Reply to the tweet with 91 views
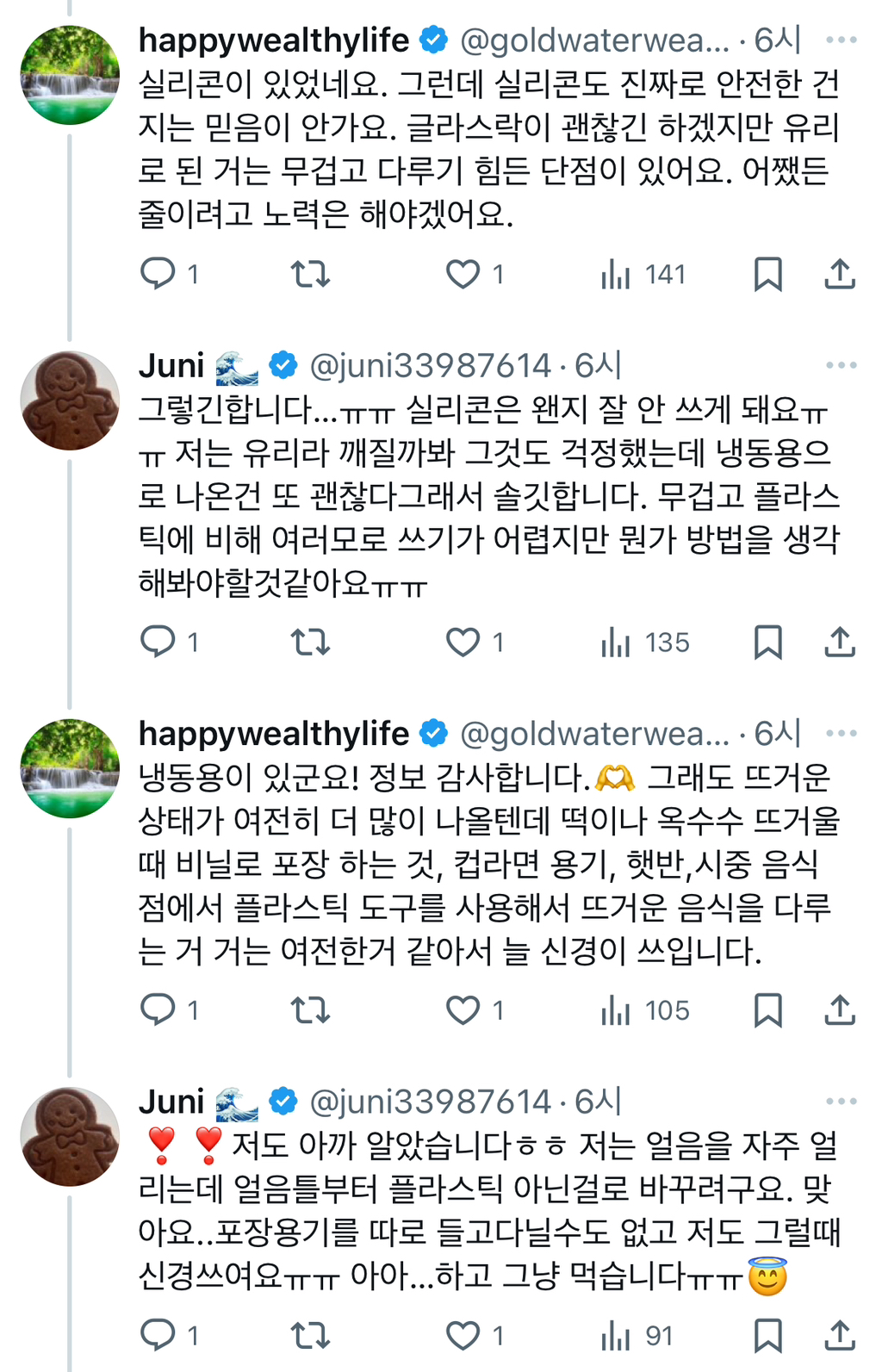 click(x=158, y=1336)
